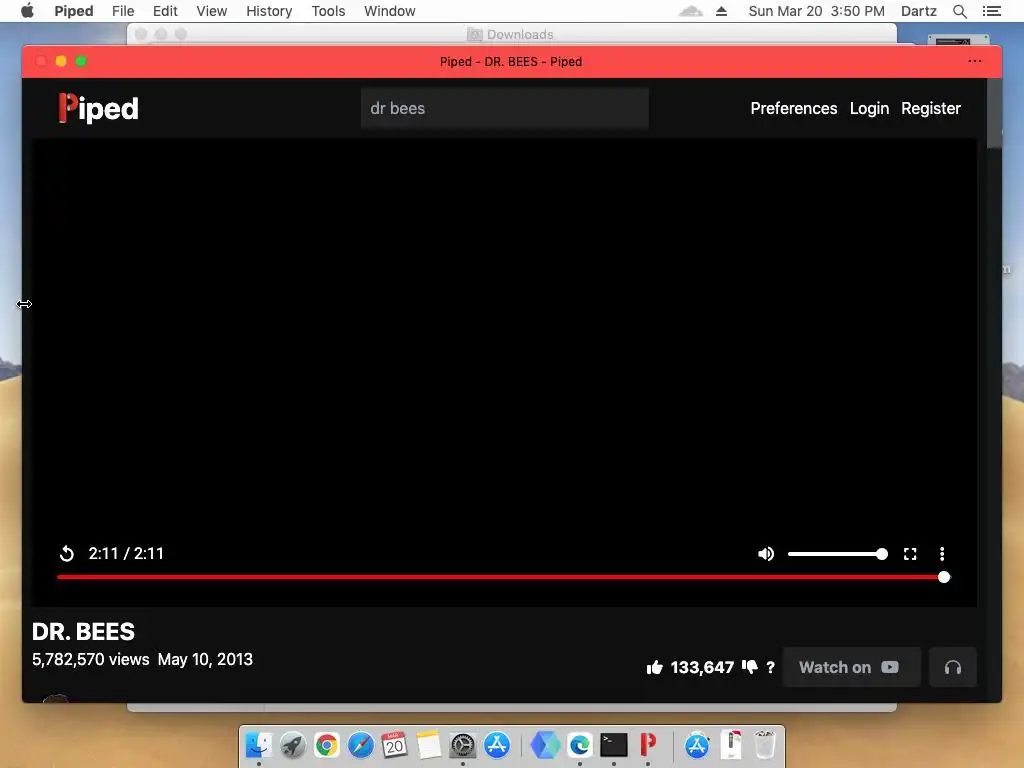
Task: Click the Dartz user name in menu bar
Action: click(918, 11)
